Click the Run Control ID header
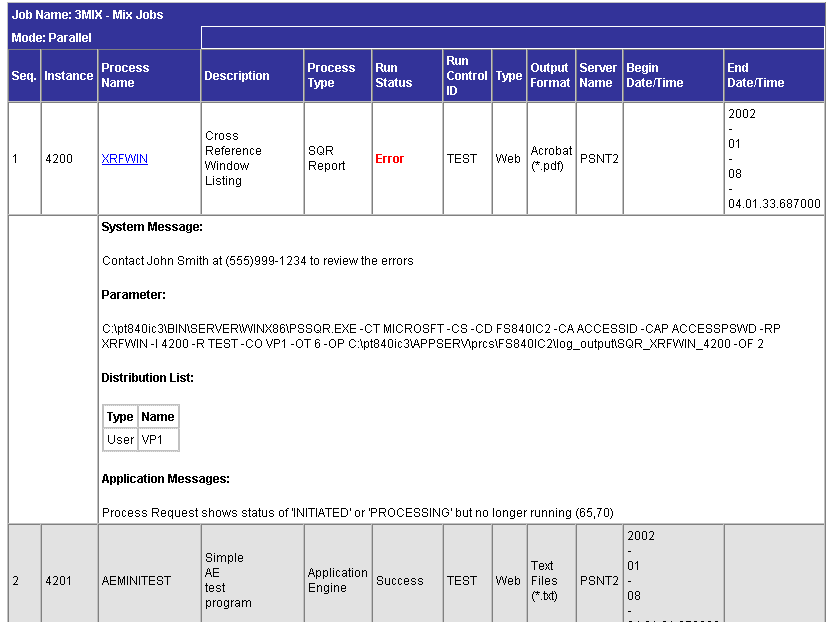This screenshot has width=828, height=622. [x=464, y=75]
